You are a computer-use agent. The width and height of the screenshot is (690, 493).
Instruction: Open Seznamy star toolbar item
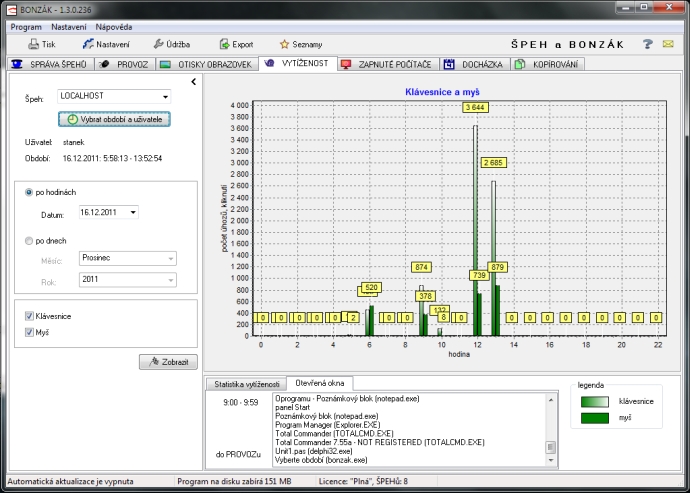click(301, 44)
